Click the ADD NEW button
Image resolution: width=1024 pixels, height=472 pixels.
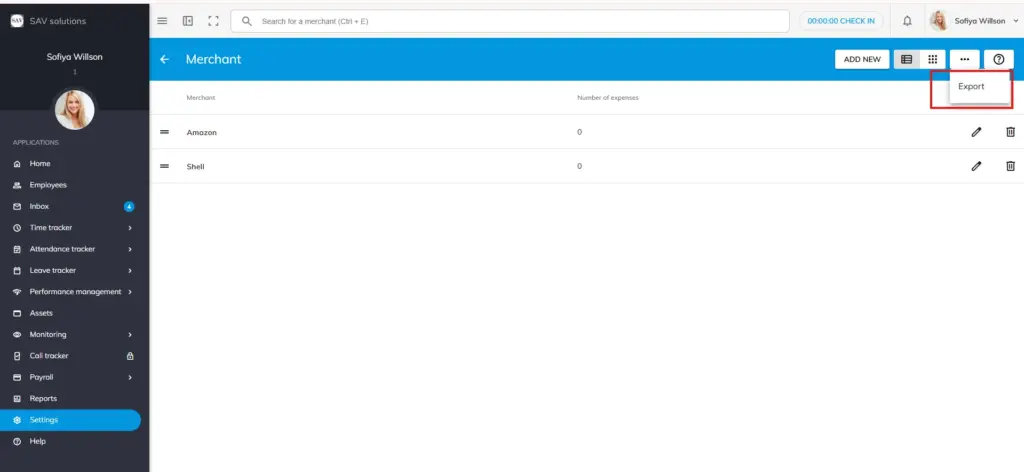point(862,59)
